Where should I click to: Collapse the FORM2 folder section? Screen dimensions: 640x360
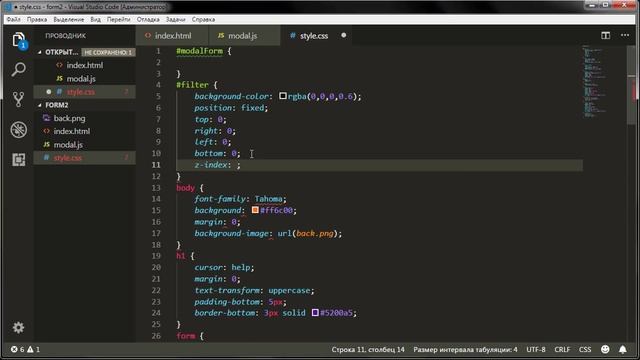pyautogui.click(x=40, y=105)
